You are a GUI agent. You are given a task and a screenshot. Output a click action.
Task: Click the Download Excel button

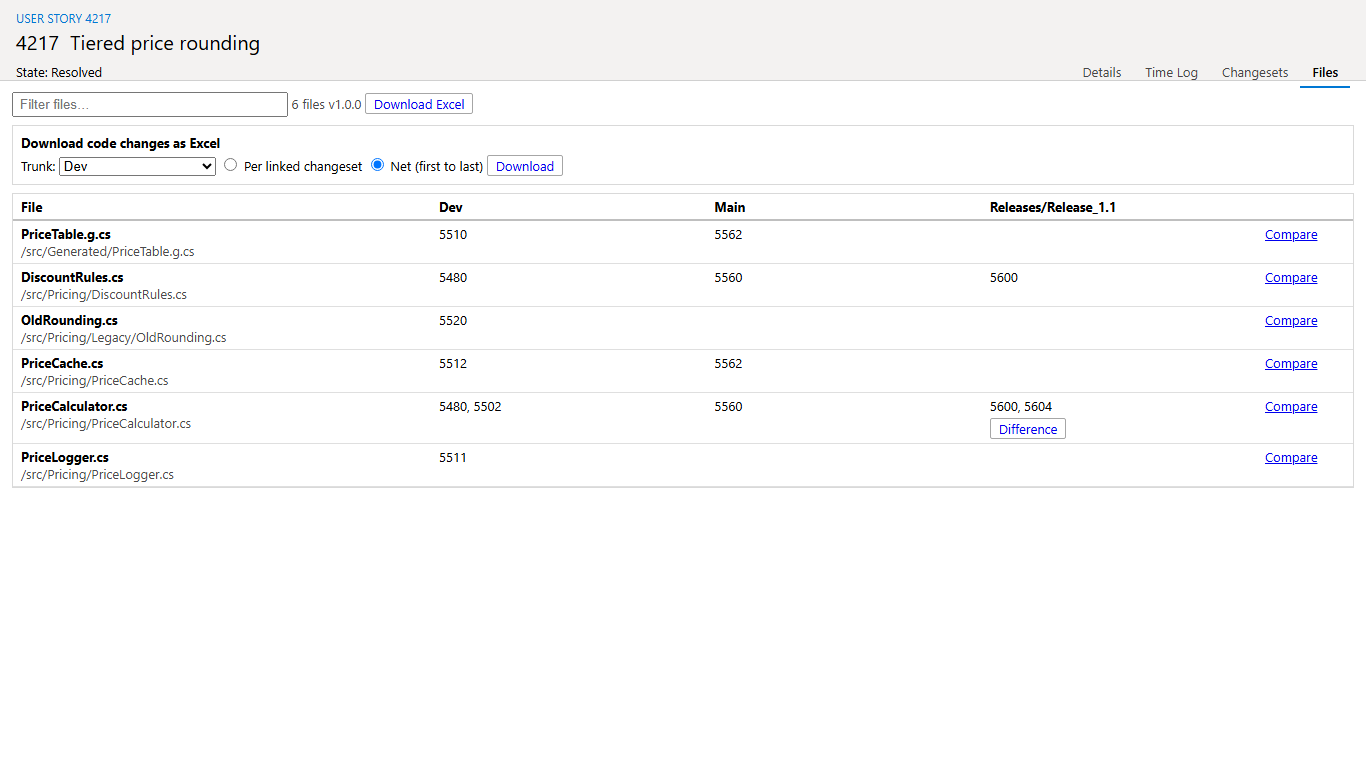[419, 104]
